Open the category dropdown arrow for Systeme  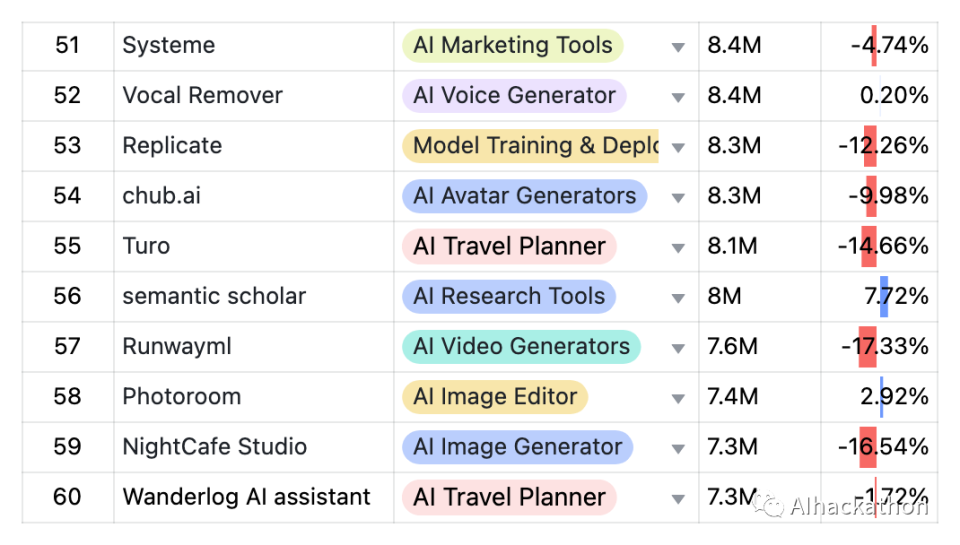click(x=678, y=47)
